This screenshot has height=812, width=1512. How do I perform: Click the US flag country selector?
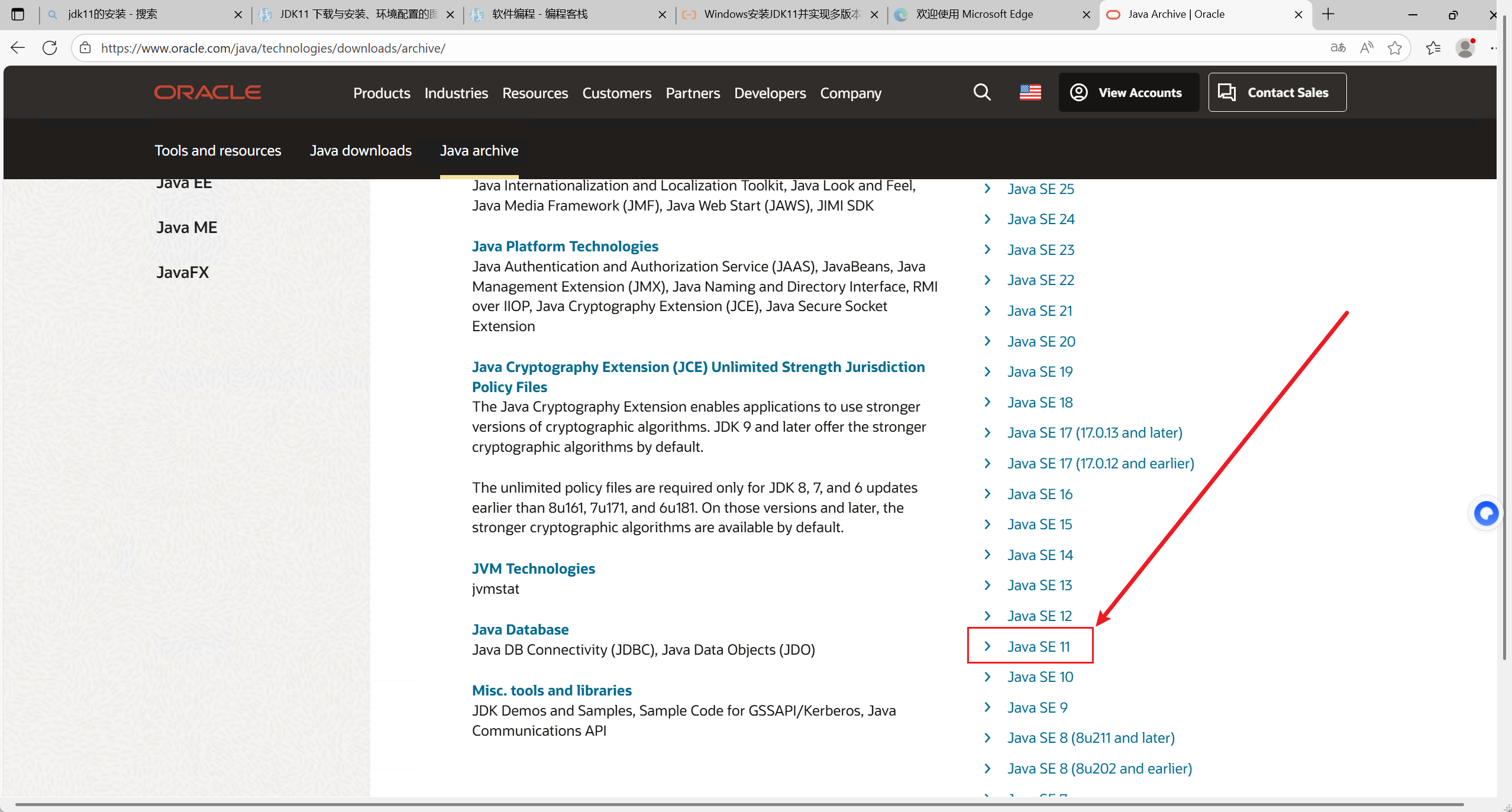coord(1030,92)
